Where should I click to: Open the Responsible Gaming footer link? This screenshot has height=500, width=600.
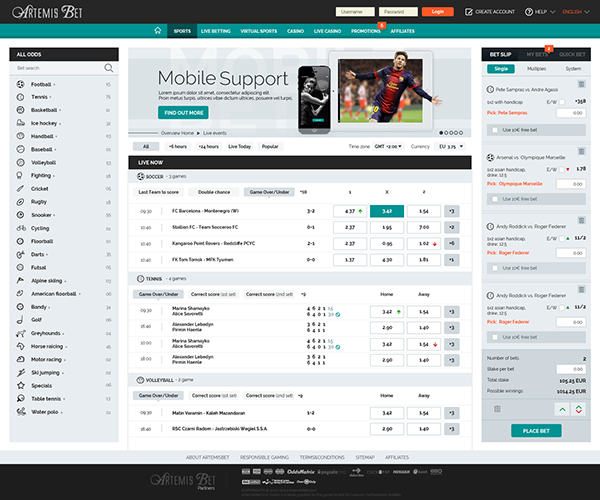pos(264,458)
